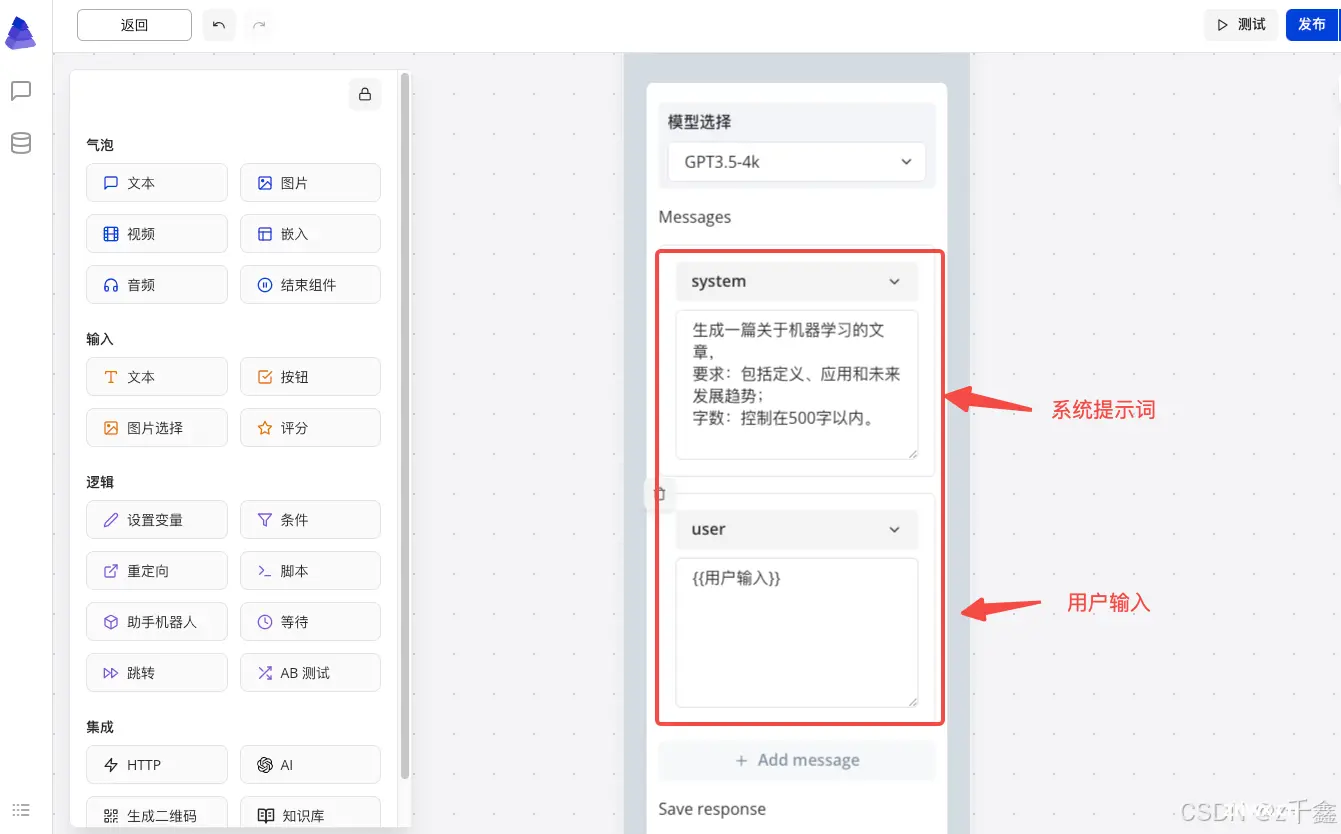
Task: Add a 等待 logic block
Action: (x=310, y=622)
